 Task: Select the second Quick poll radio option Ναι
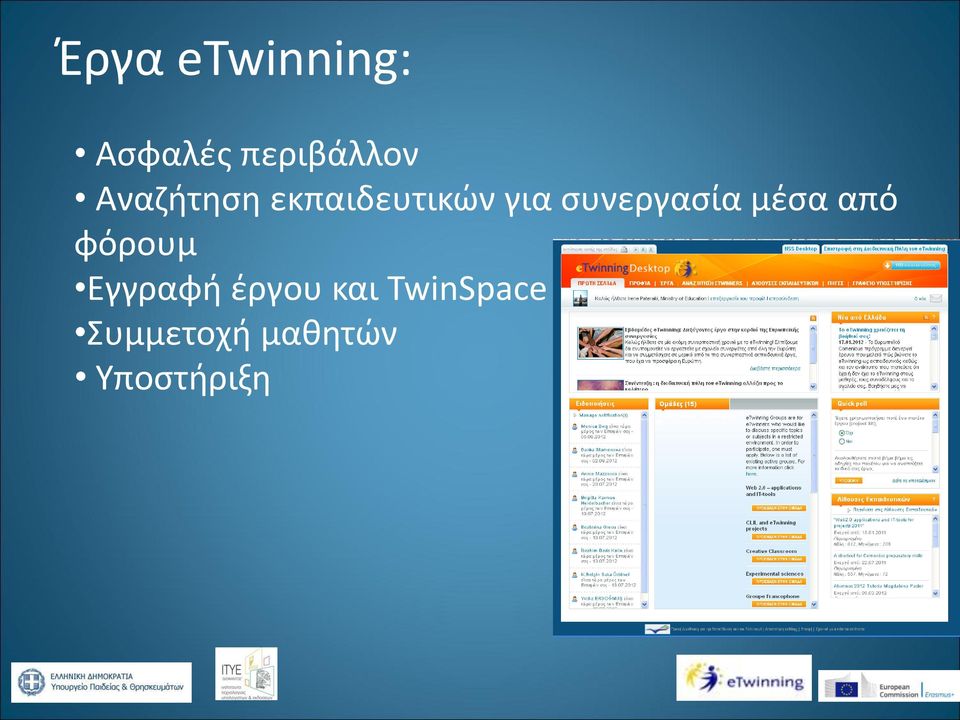coord(842,441)
